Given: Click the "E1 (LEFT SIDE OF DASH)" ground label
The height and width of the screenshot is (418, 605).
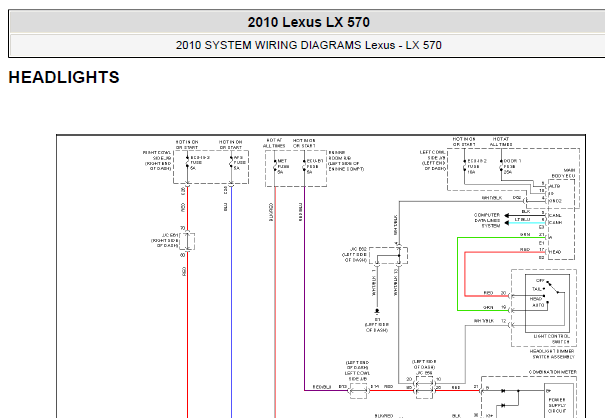Looking at the screenshot, I should [377, 325].
